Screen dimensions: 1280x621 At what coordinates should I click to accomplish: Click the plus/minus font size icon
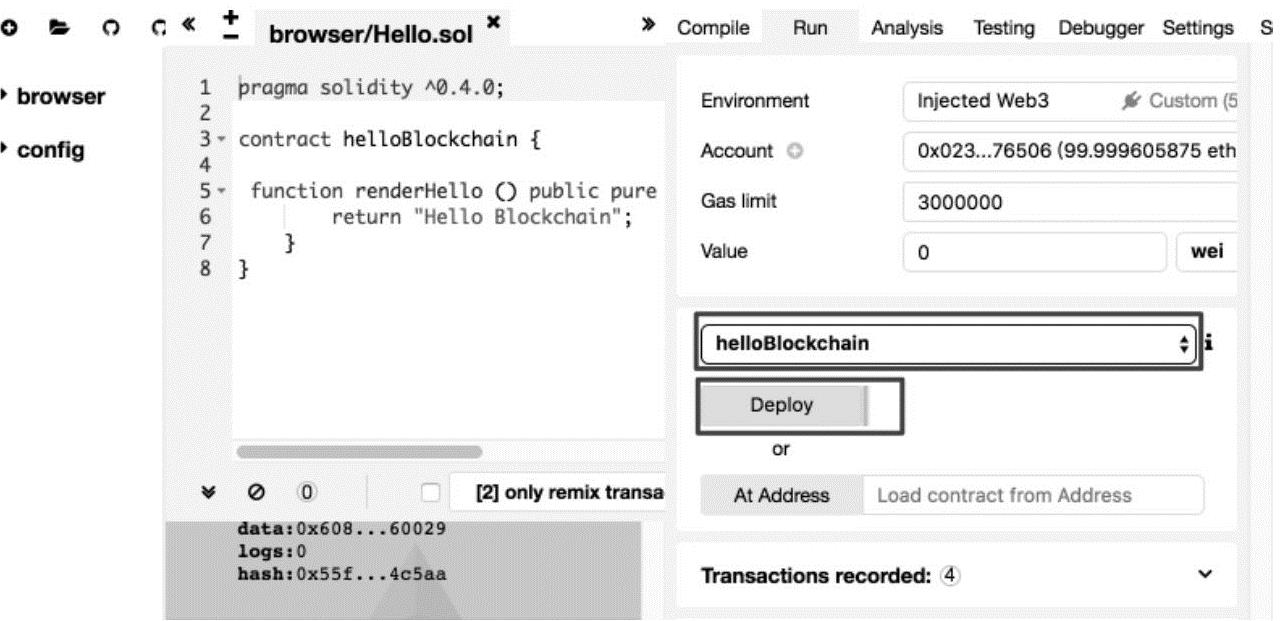click(x=229, y=26)
